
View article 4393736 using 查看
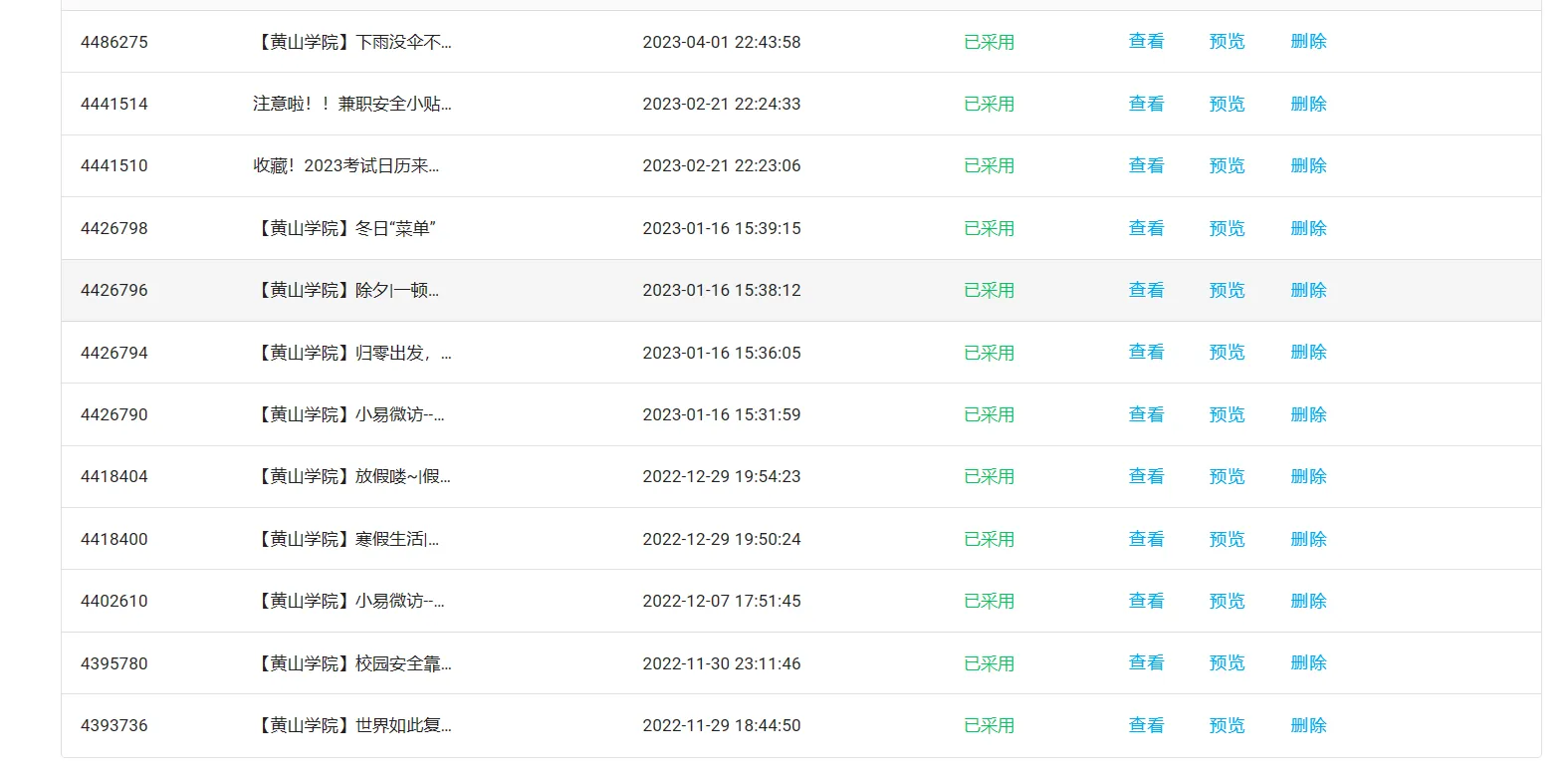coord(1145,725)
